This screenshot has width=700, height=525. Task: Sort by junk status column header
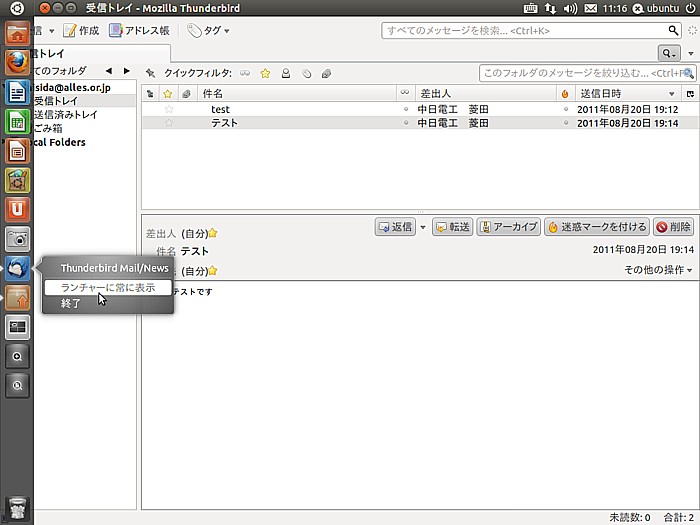tap(565, 94)
